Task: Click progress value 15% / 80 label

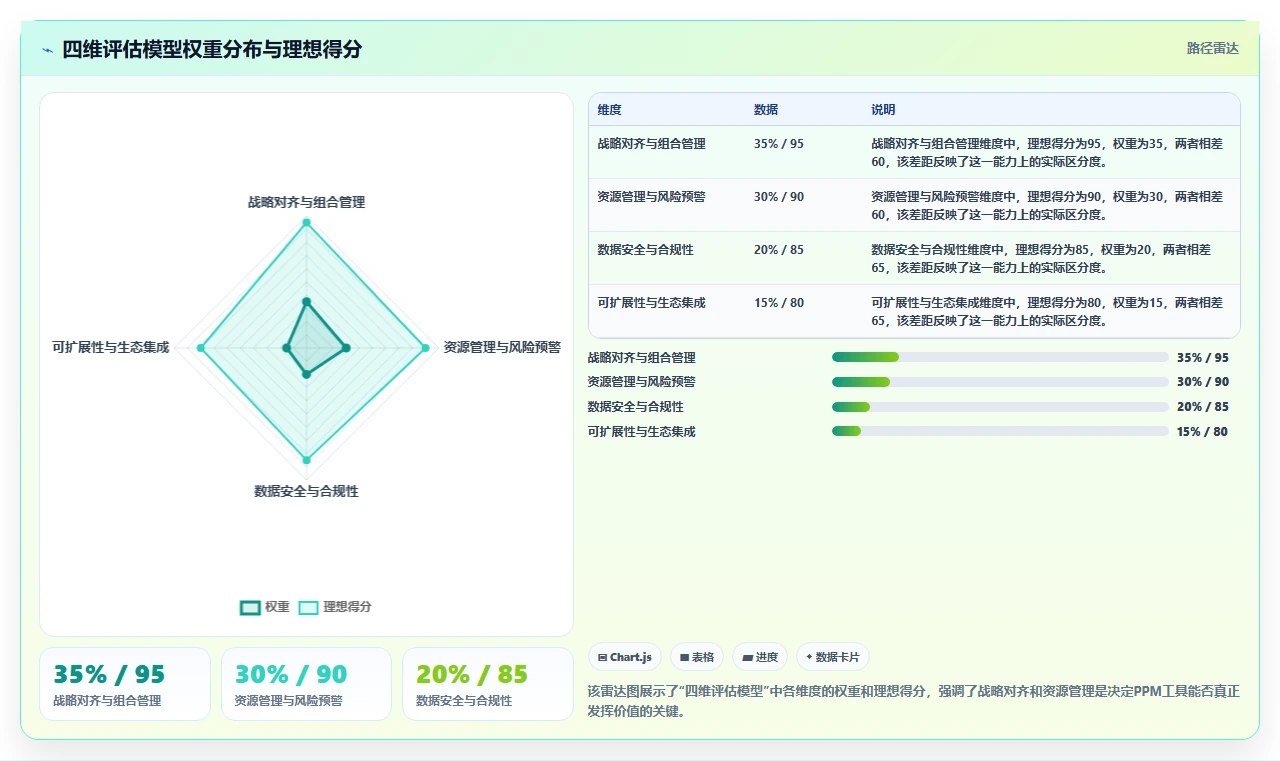Action: pyautogui.click(x=1203, y=432)
